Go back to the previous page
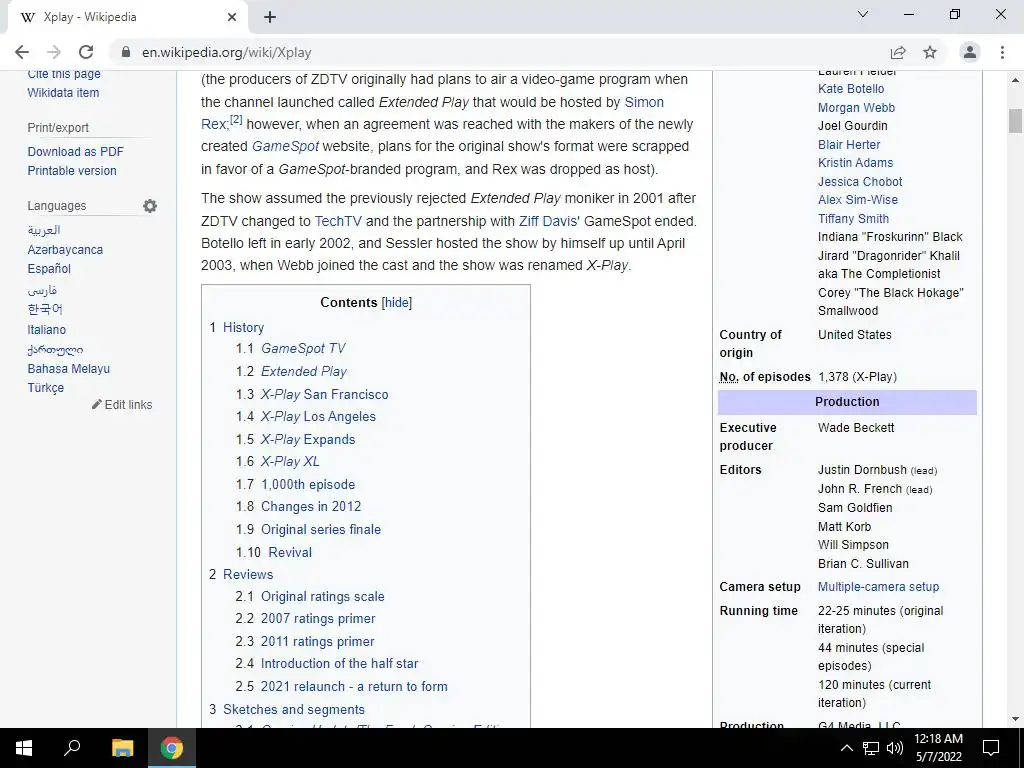1024x768 pixels. [x=22, y=52]
